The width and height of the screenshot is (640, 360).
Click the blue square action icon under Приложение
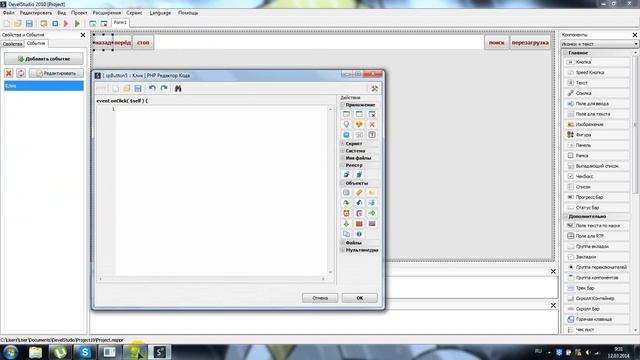[346, 135]
